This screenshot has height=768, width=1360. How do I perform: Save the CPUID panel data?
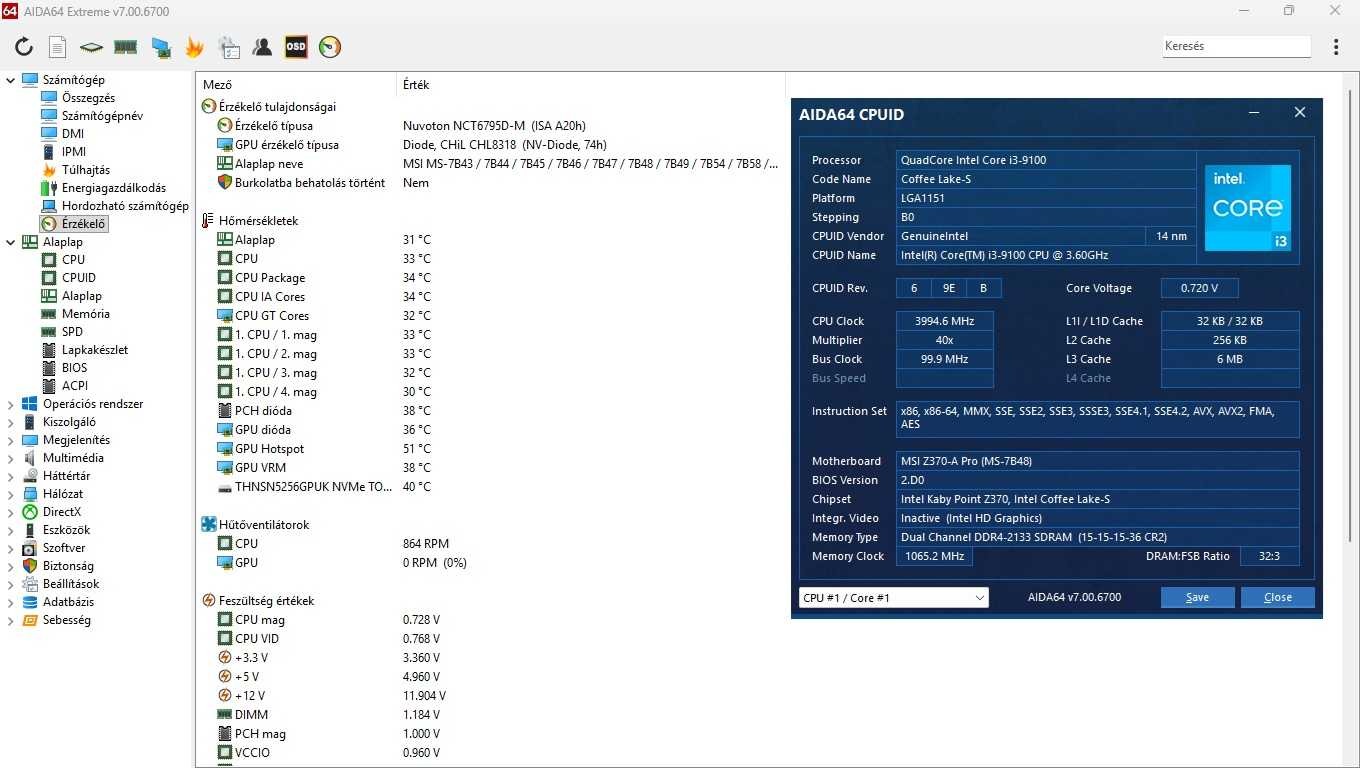pos(1197,597)
